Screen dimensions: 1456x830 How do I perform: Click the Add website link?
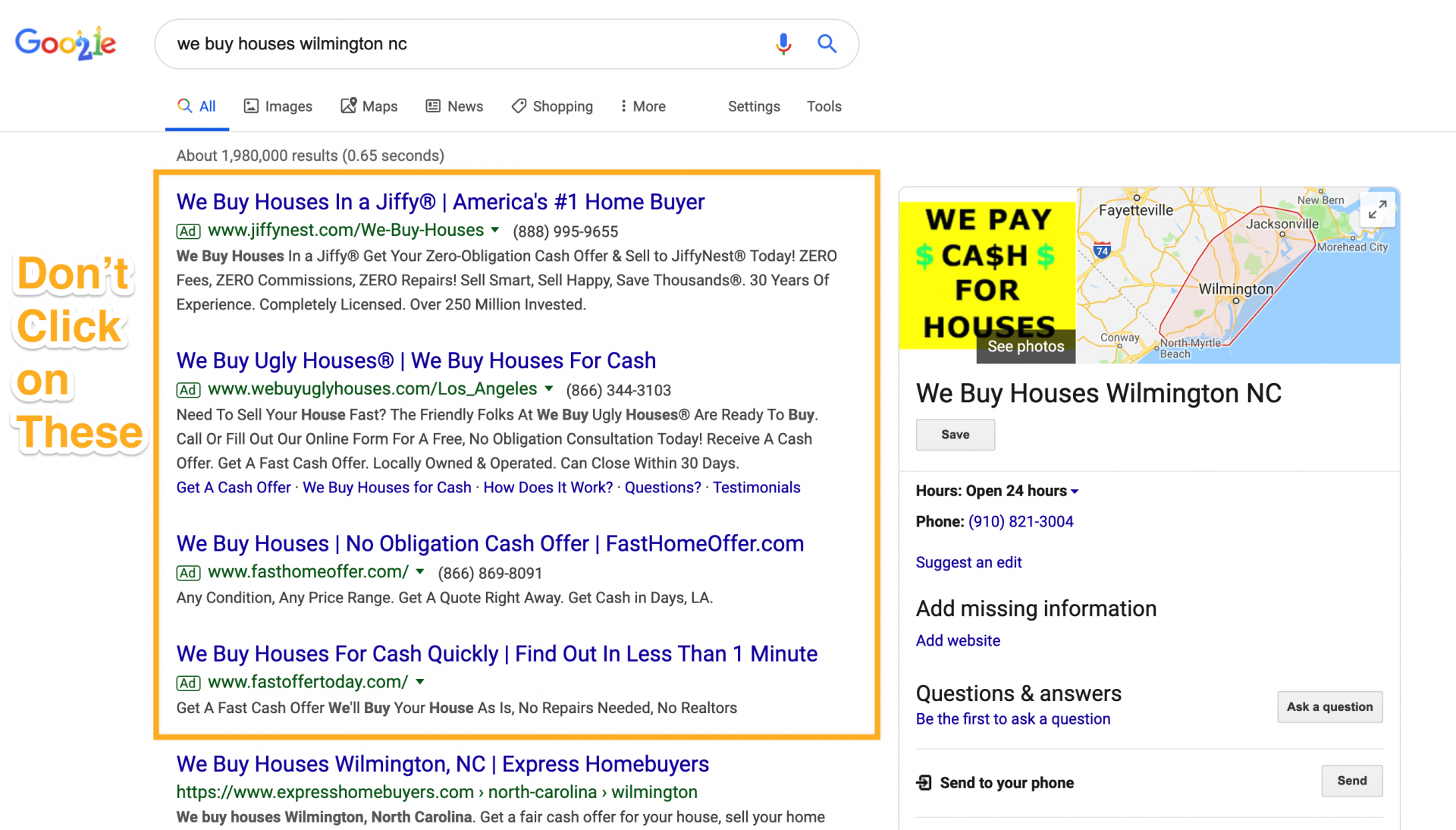pyautogui.click(x=958, y=640)
